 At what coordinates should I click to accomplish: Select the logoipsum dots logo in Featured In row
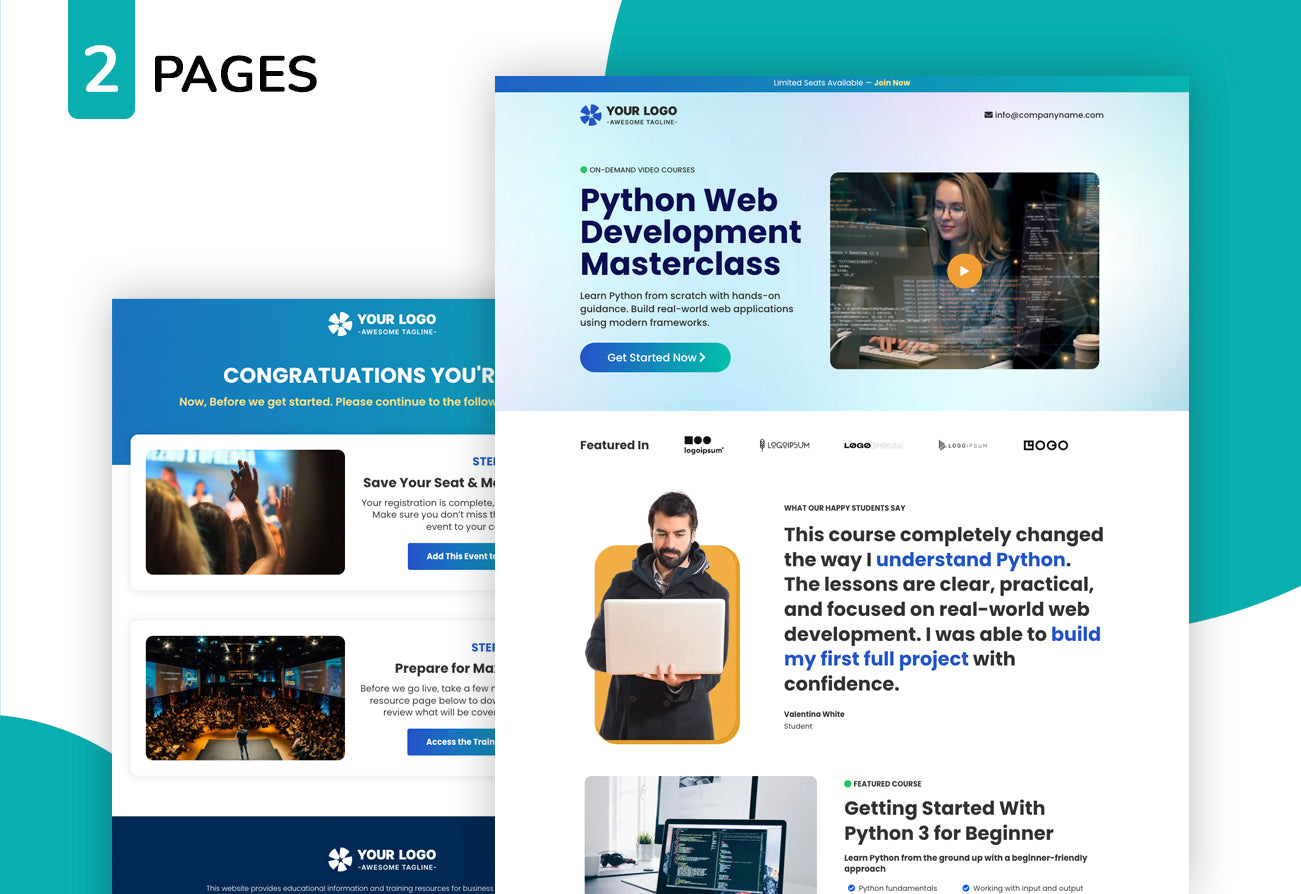(703, 444)
